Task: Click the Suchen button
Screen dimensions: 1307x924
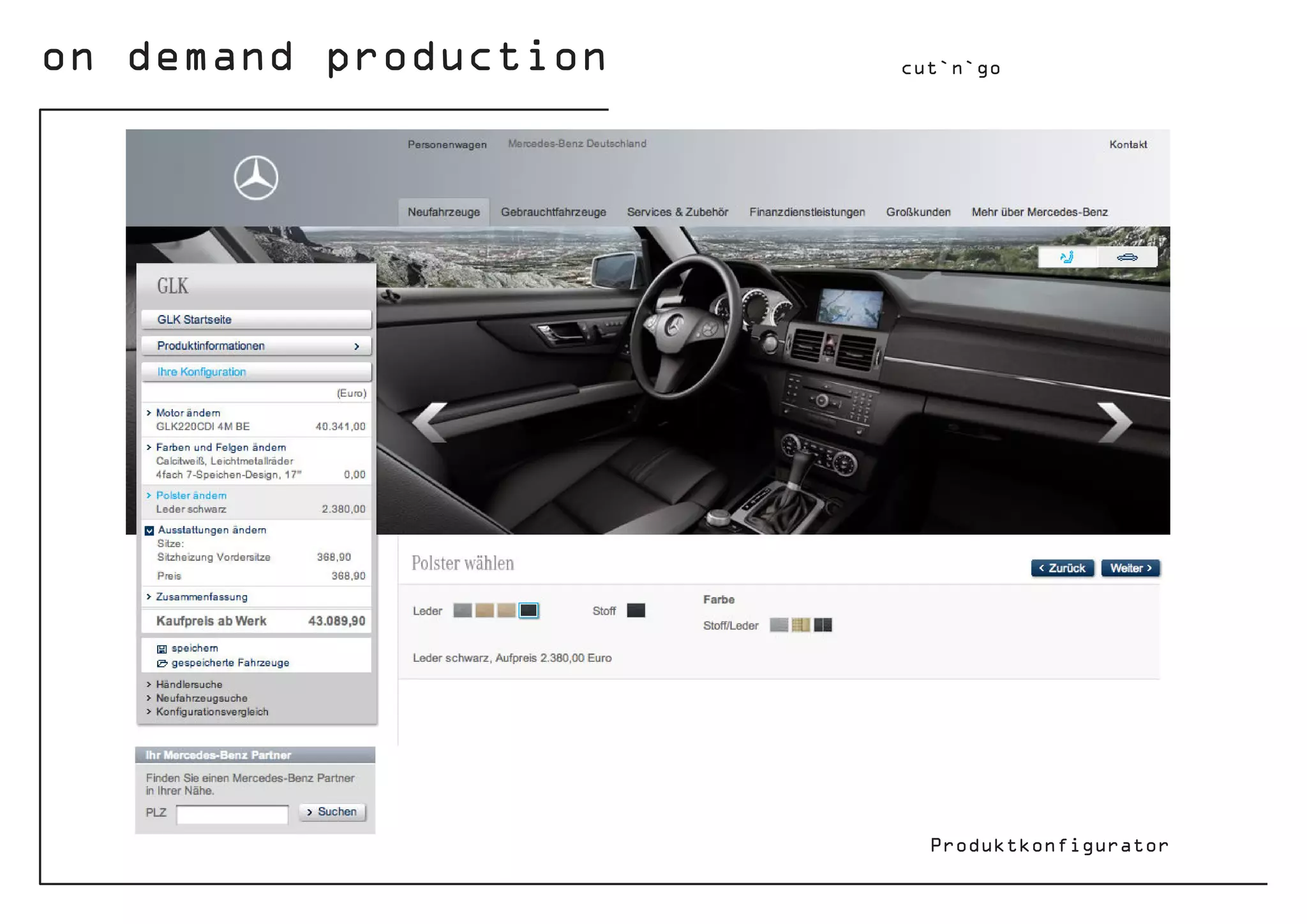Action: pos(332,812)
